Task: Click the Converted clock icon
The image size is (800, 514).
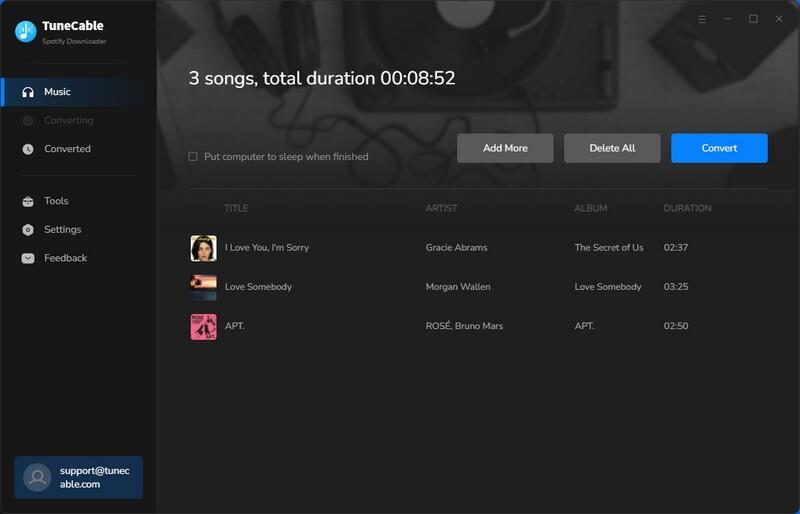Action: 28,149
